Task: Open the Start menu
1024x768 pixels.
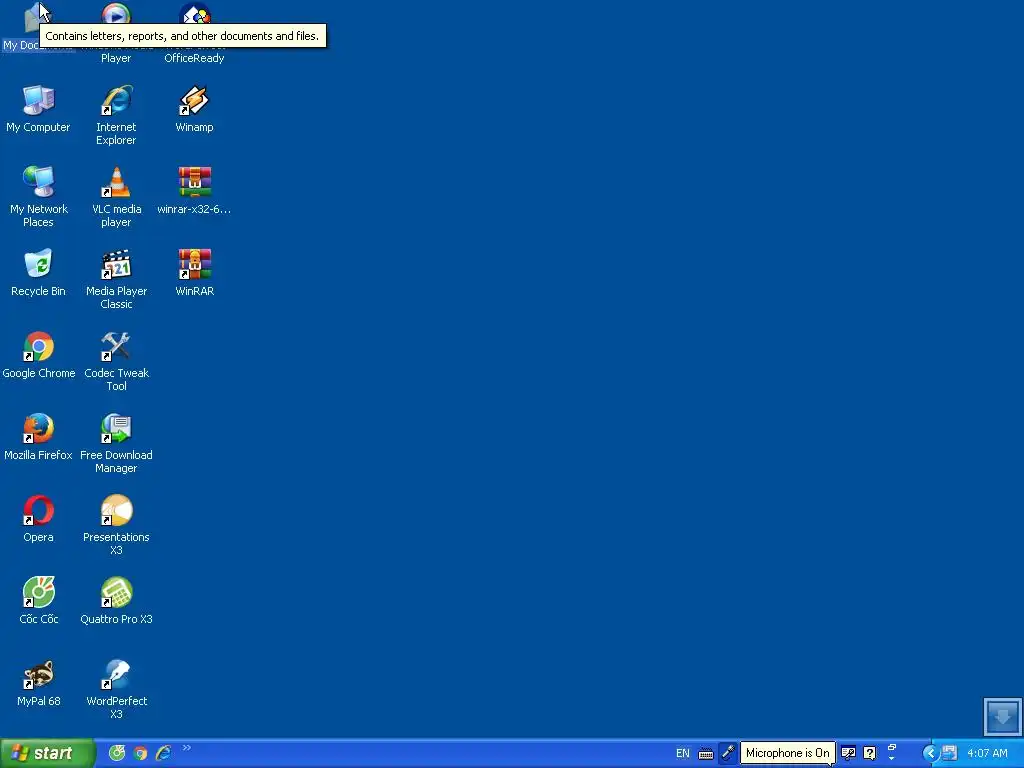Action: click(47, 754)
